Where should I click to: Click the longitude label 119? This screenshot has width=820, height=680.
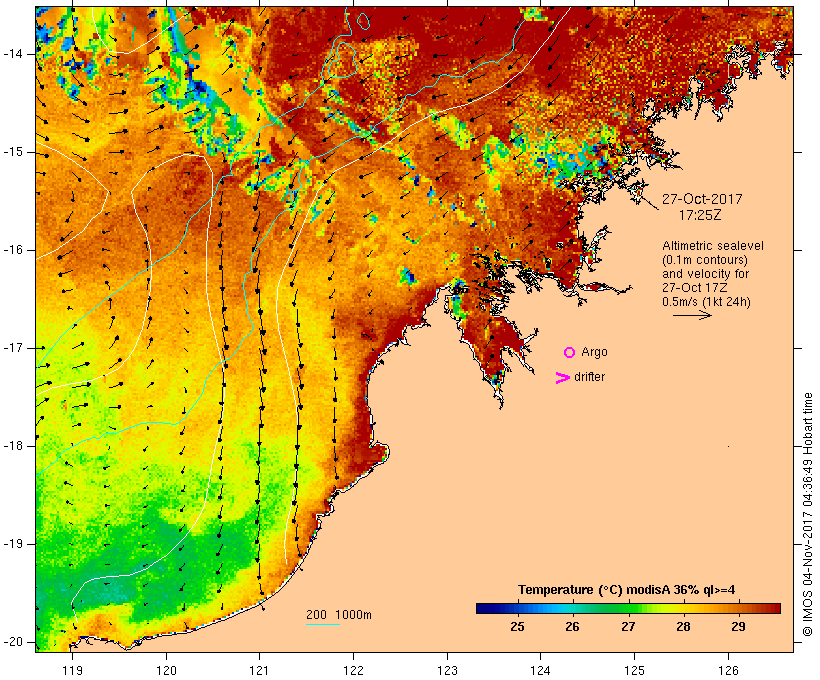tap(72, 670)
